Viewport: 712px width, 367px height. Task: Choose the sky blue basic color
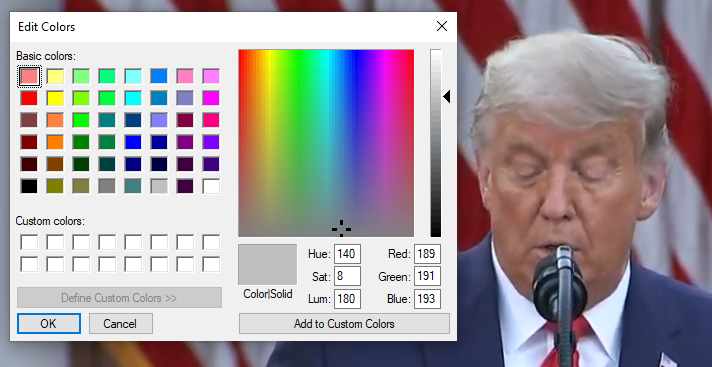[x=159, y=76]
